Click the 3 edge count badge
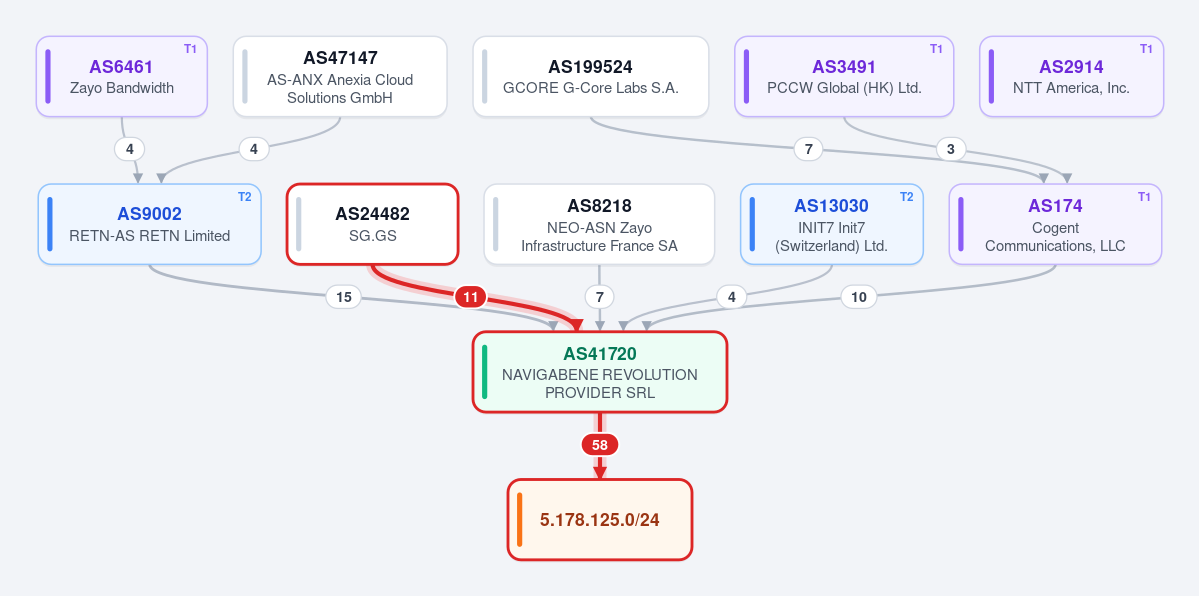The height and width of the screenshot is (596, 1199). coord(950,149)
